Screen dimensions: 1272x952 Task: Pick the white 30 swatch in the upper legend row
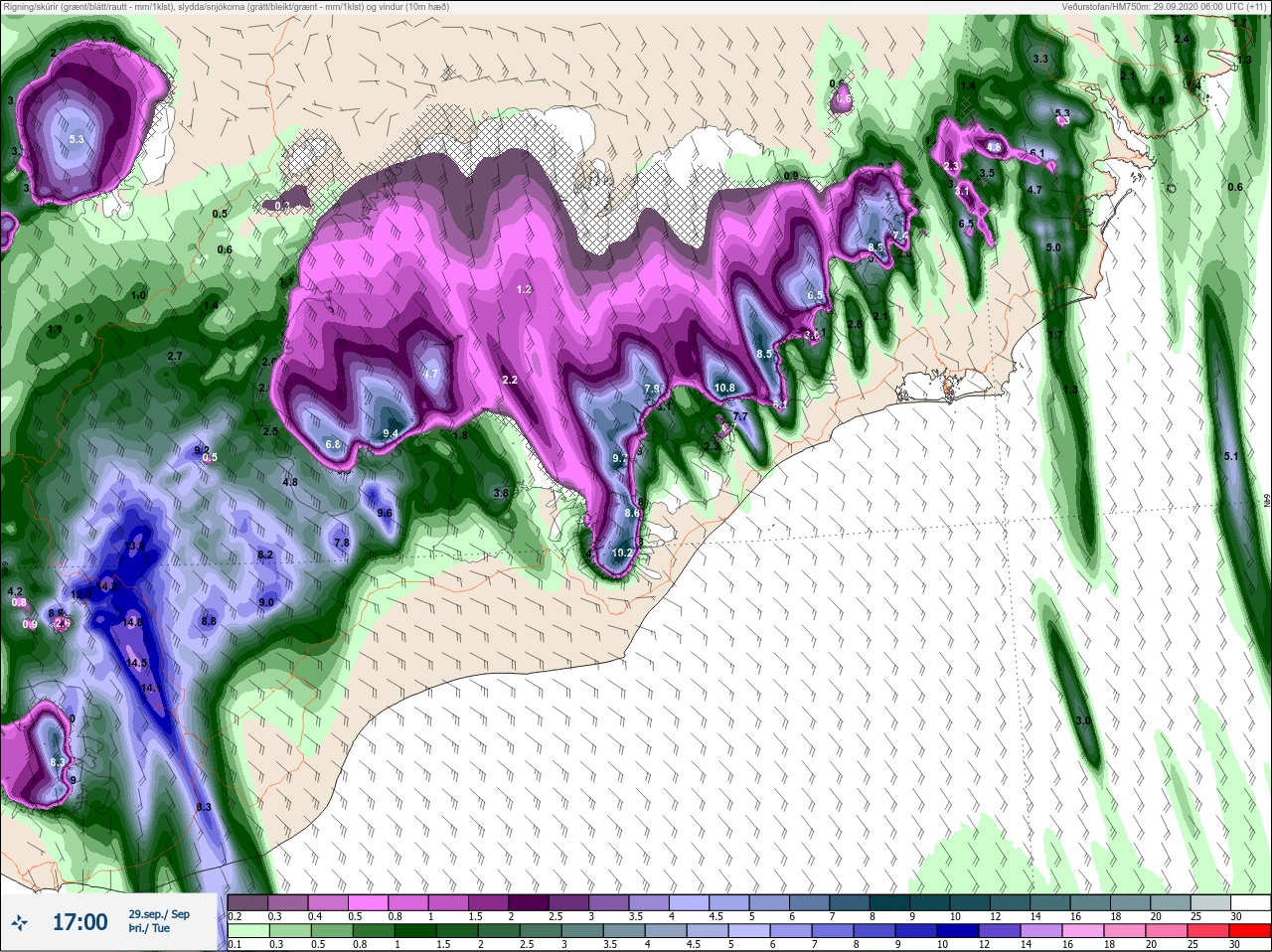point(1250,901)
